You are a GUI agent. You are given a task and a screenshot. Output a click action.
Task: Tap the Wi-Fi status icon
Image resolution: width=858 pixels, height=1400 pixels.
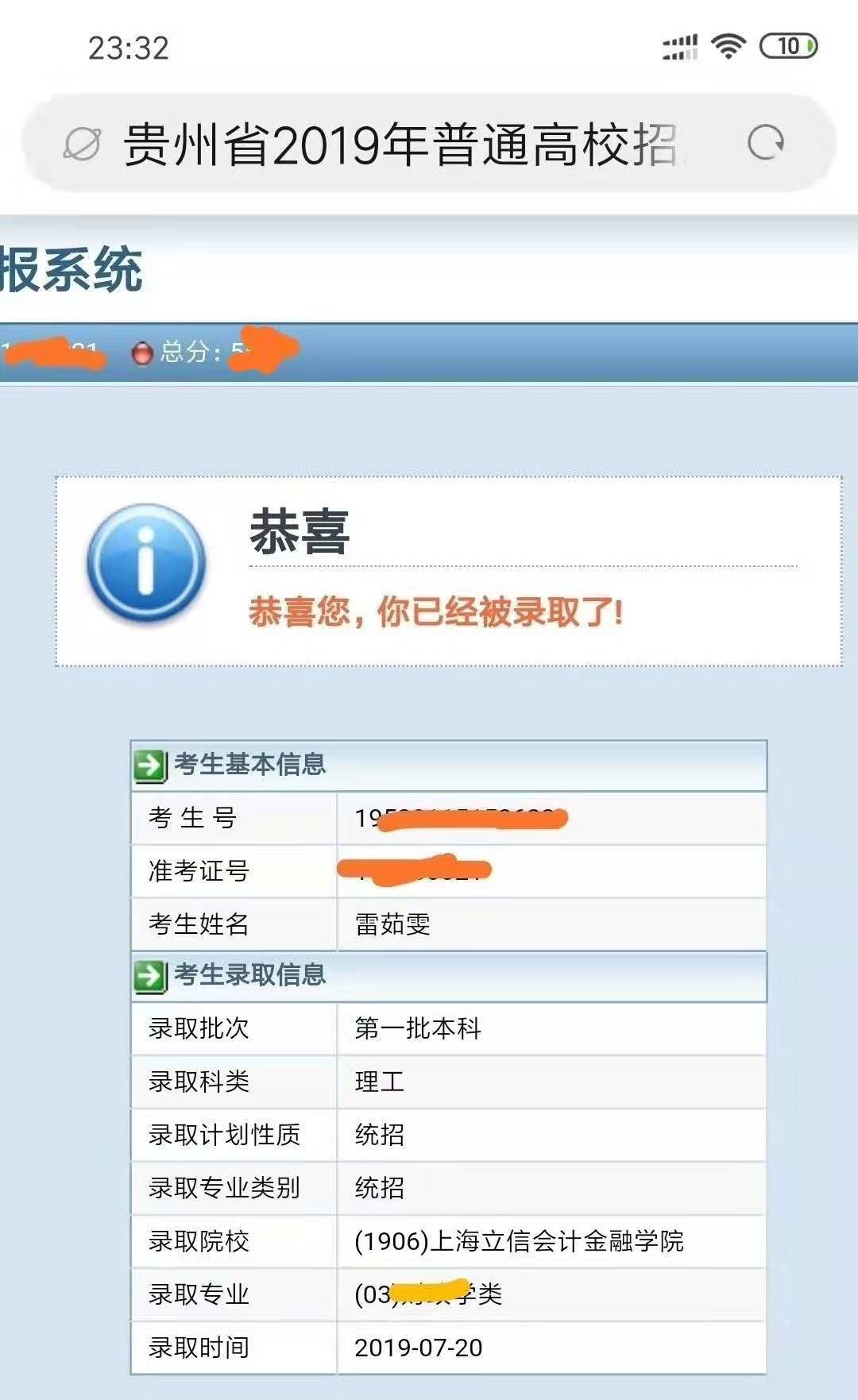pyautogui.click(x=729, y=46)
